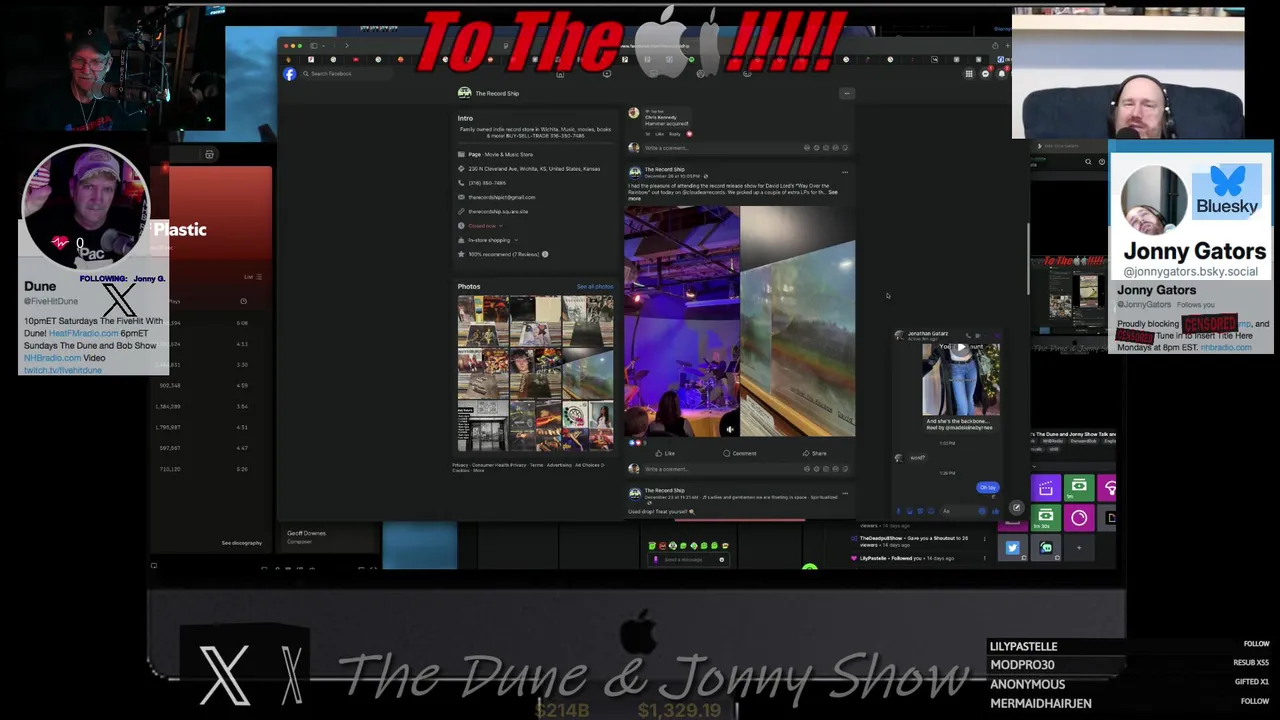The width and height of the screenshot is (1280, 720).
Task: Start audio call in Jonathan Gatarz chat
Action: coord(970,335)
